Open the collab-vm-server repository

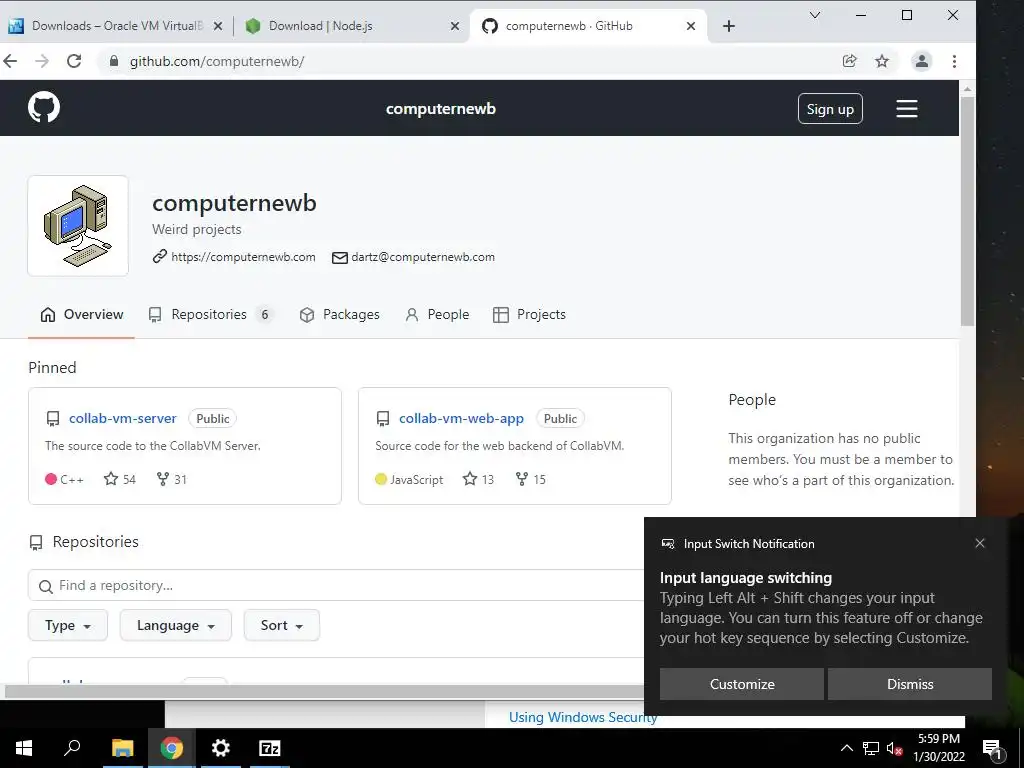(x=123, y=419)
